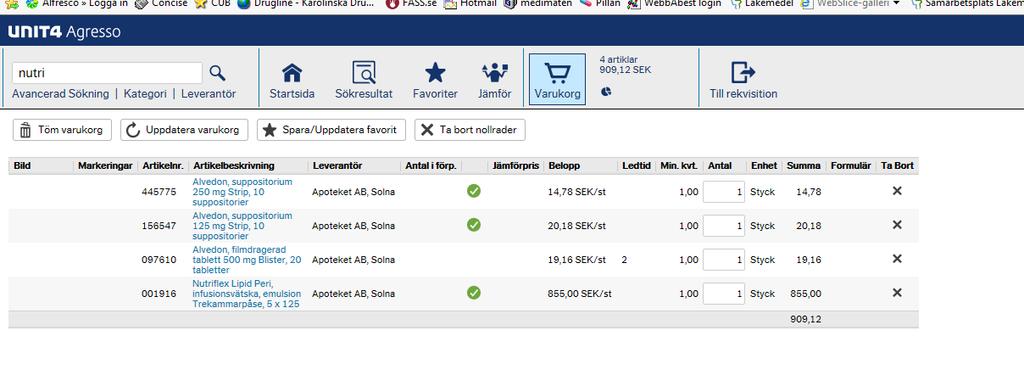Focus the search field containing nutri
Screen dimensions: 1024x392
click(108, 73)
